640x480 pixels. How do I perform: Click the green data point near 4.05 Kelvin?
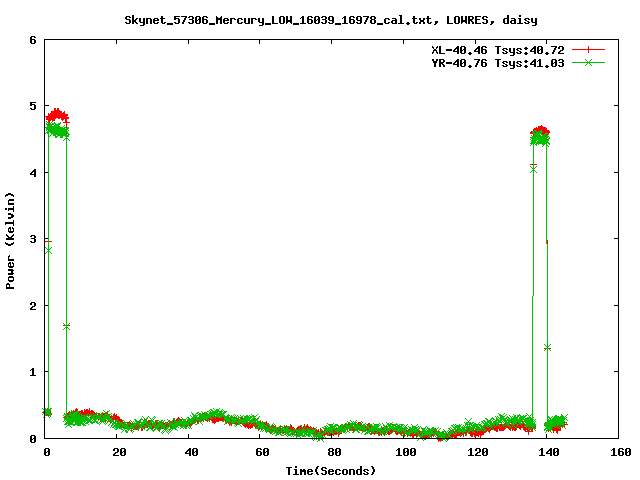pos(533,169)
